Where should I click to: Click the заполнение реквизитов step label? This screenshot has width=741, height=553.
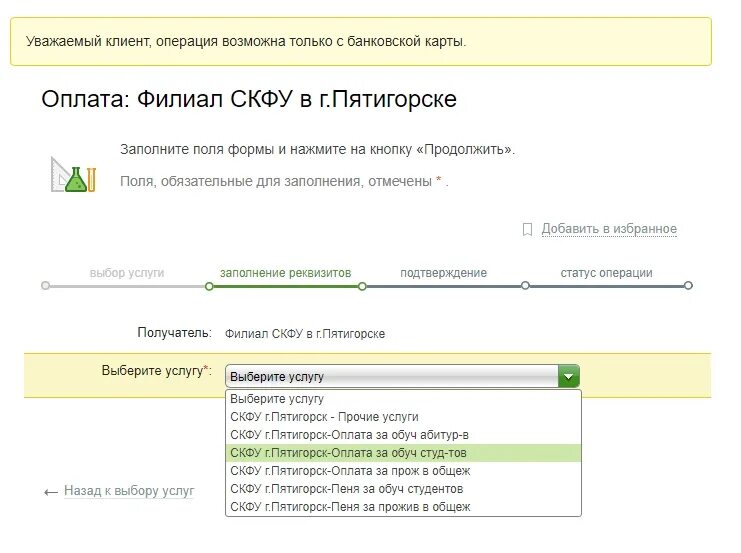(285, 273)
